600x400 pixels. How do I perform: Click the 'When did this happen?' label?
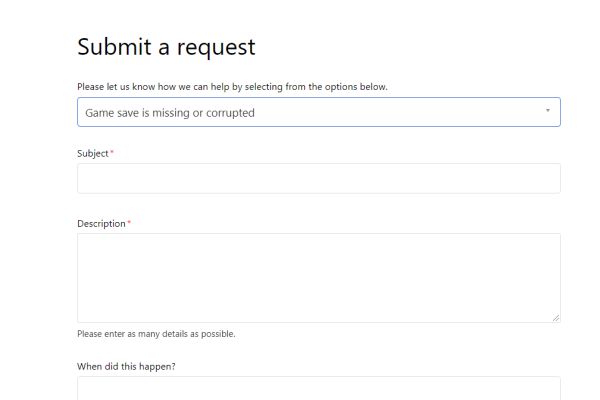coord(126,366)
